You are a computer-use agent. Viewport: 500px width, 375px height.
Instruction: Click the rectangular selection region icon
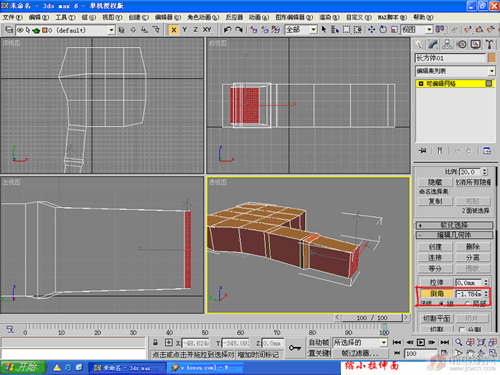(346, 30)
